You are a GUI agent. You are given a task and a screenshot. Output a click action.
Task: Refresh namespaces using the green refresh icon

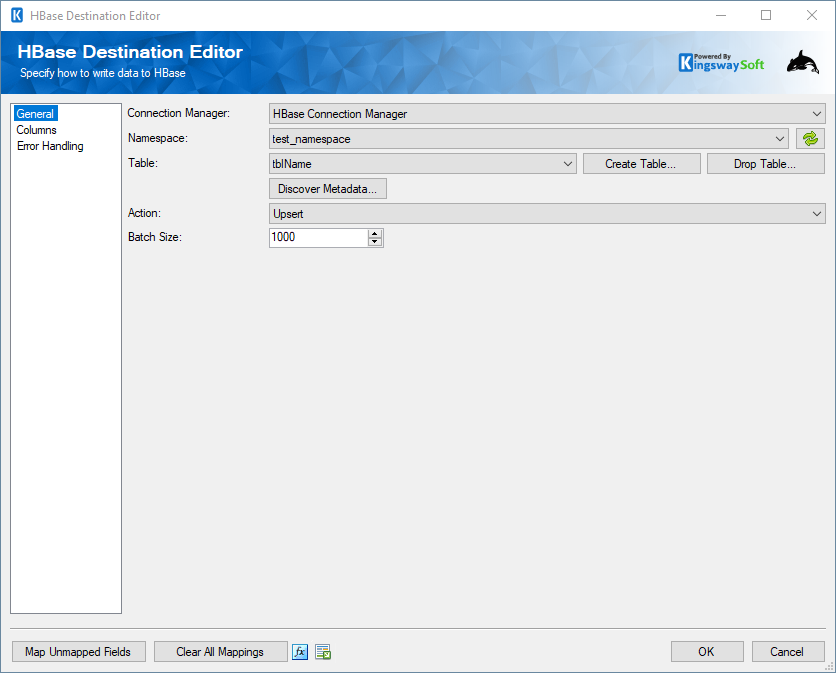pos(811,138)
